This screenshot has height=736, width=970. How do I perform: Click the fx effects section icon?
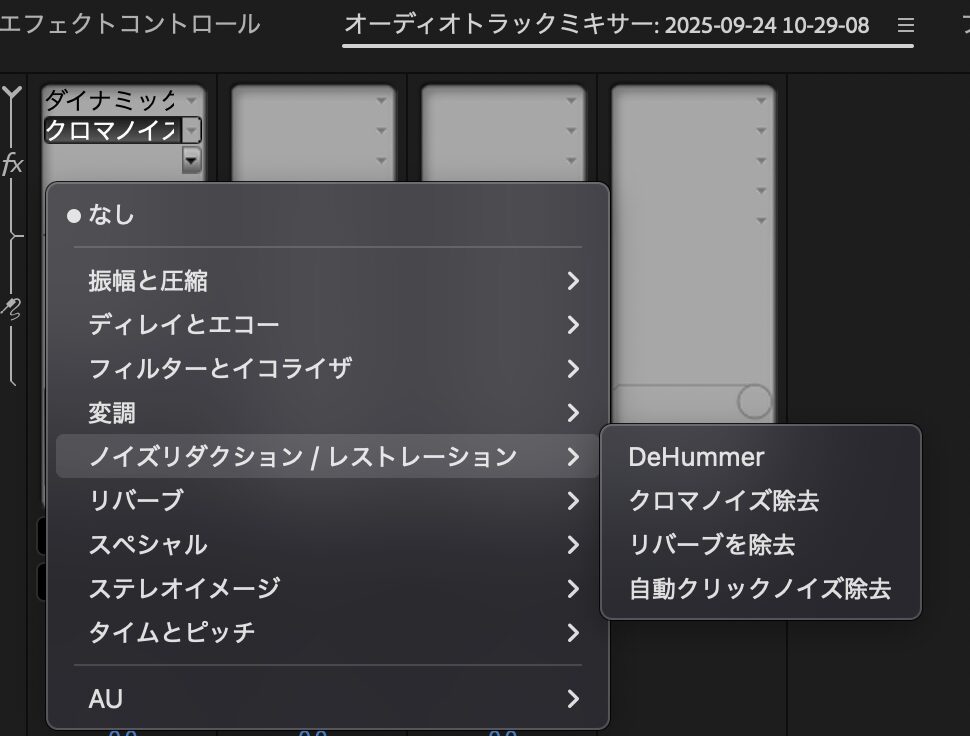13,165
